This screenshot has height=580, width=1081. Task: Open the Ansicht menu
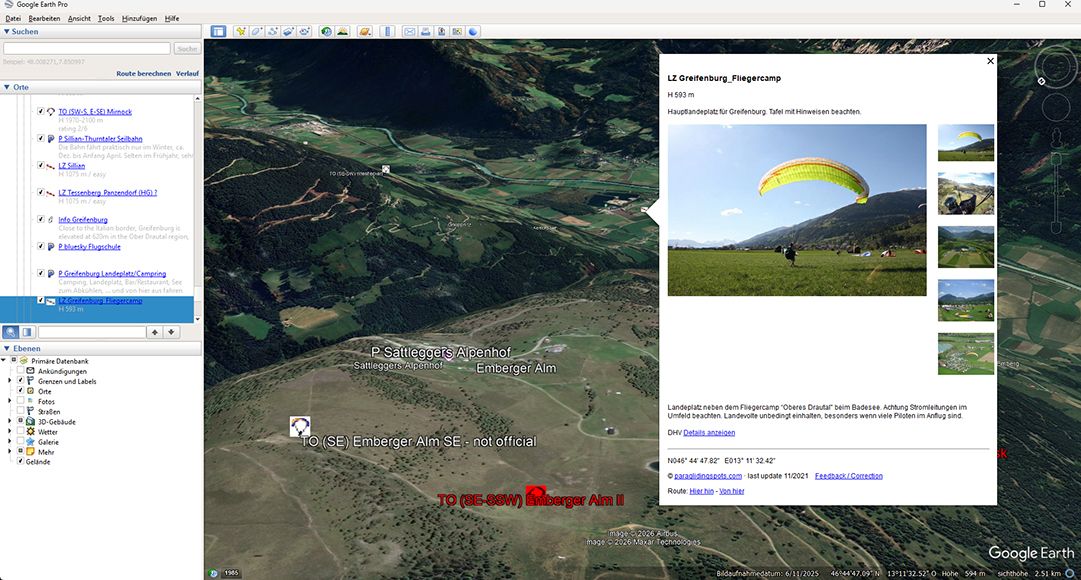coord(79,18)
